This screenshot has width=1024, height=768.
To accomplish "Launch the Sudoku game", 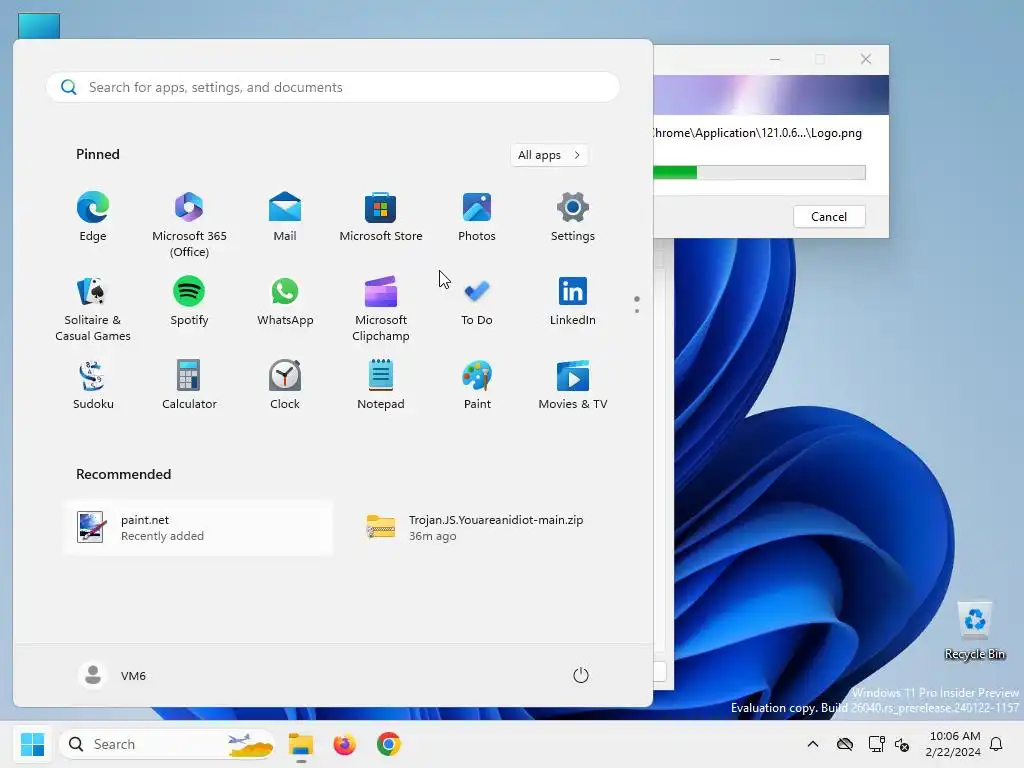I will click(x=93, y=385).
